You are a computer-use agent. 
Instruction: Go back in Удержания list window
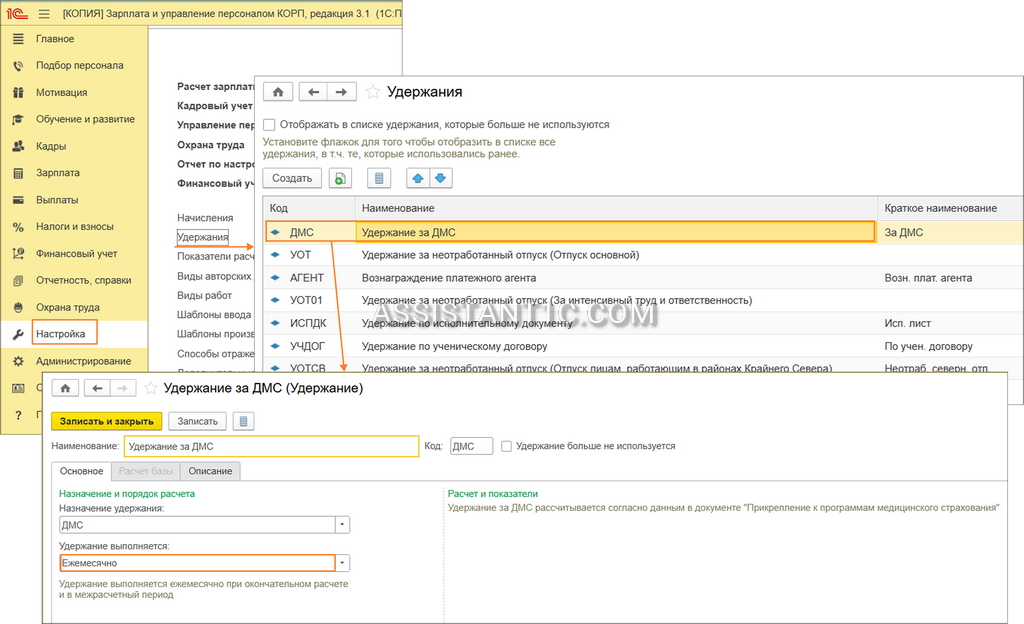tap(313, 92)
